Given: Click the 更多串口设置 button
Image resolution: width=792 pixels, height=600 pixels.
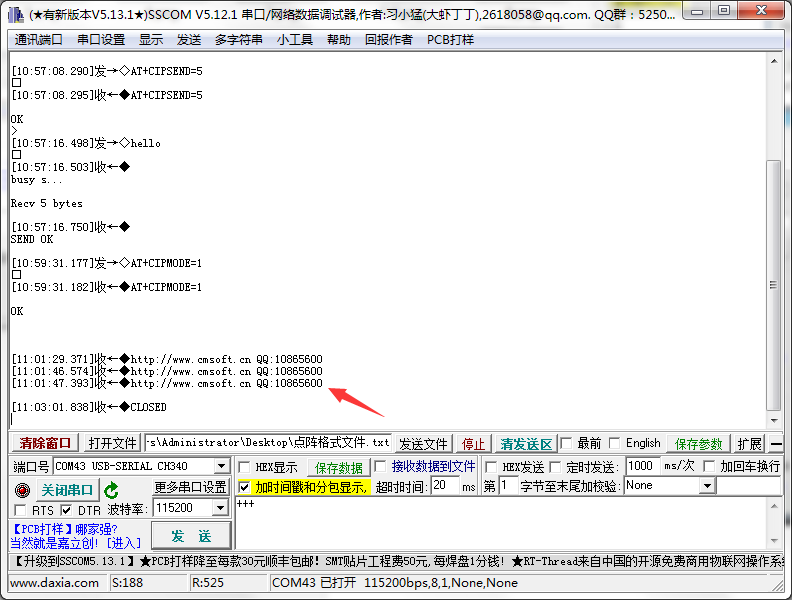Looking at the screenshot, I should pyautogui.click(x=190, y=487).
